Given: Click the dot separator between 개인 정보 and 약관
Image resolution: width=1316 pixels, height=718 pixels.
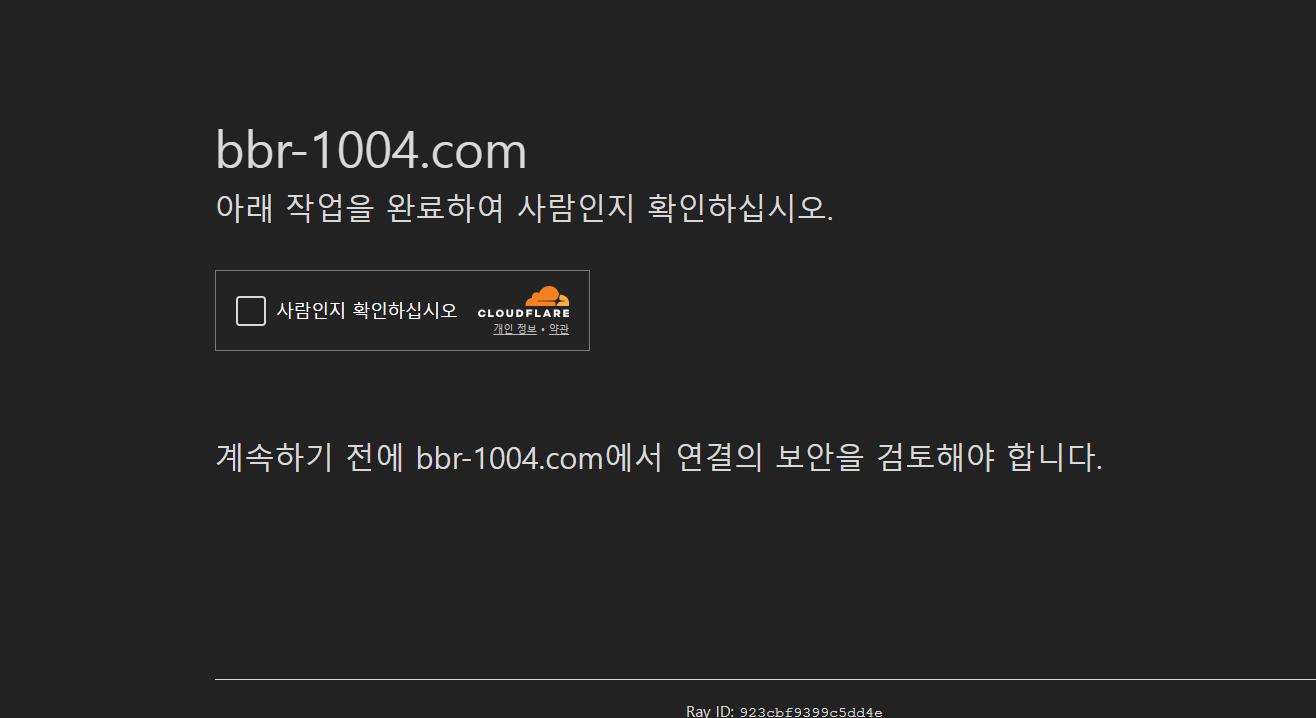Looking at the screenshot, I should click(x=543, y=330).
